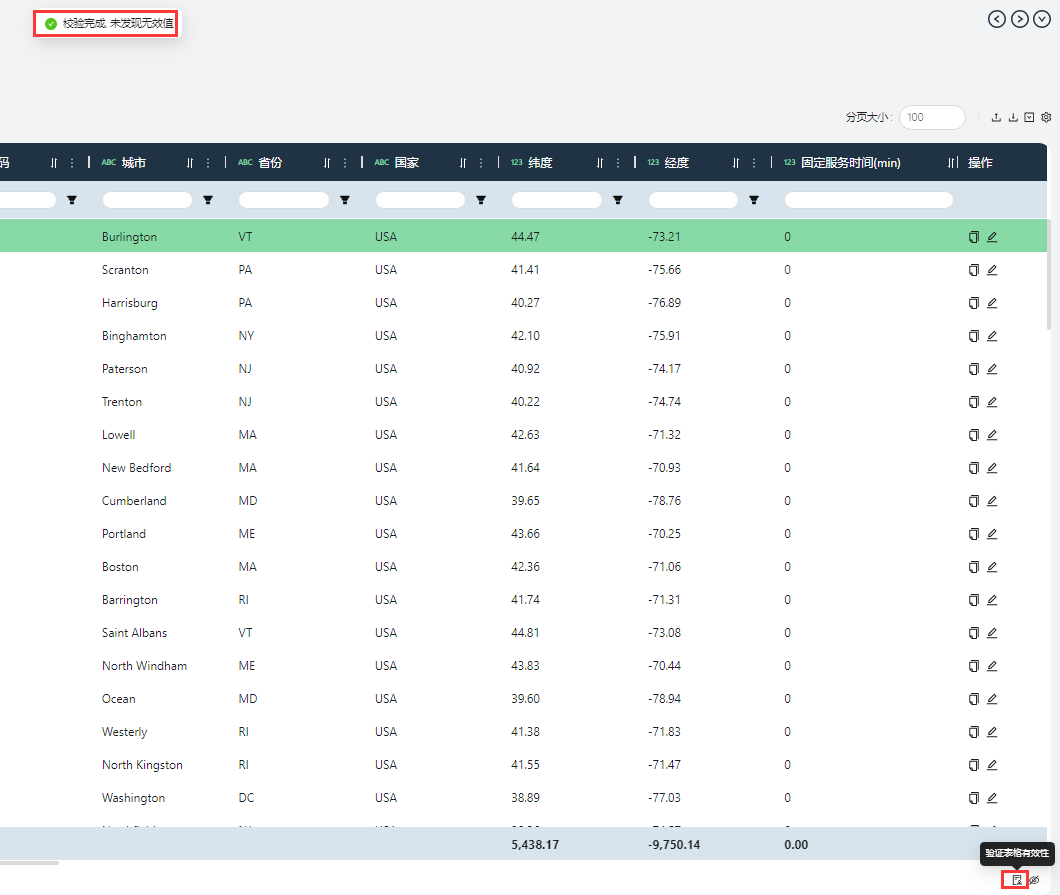
Task: Copy the Burlington row
Action: pyautogui.click(x=973, y=237)
